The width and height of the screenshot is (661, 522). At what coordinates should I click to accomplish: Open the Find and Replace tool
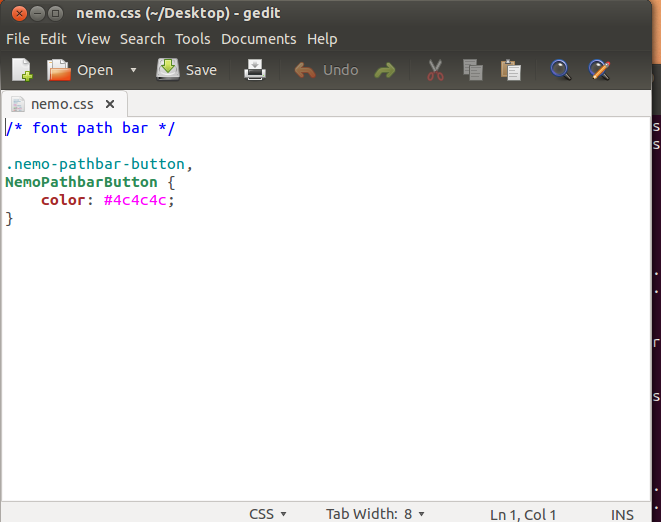[599, 70]
